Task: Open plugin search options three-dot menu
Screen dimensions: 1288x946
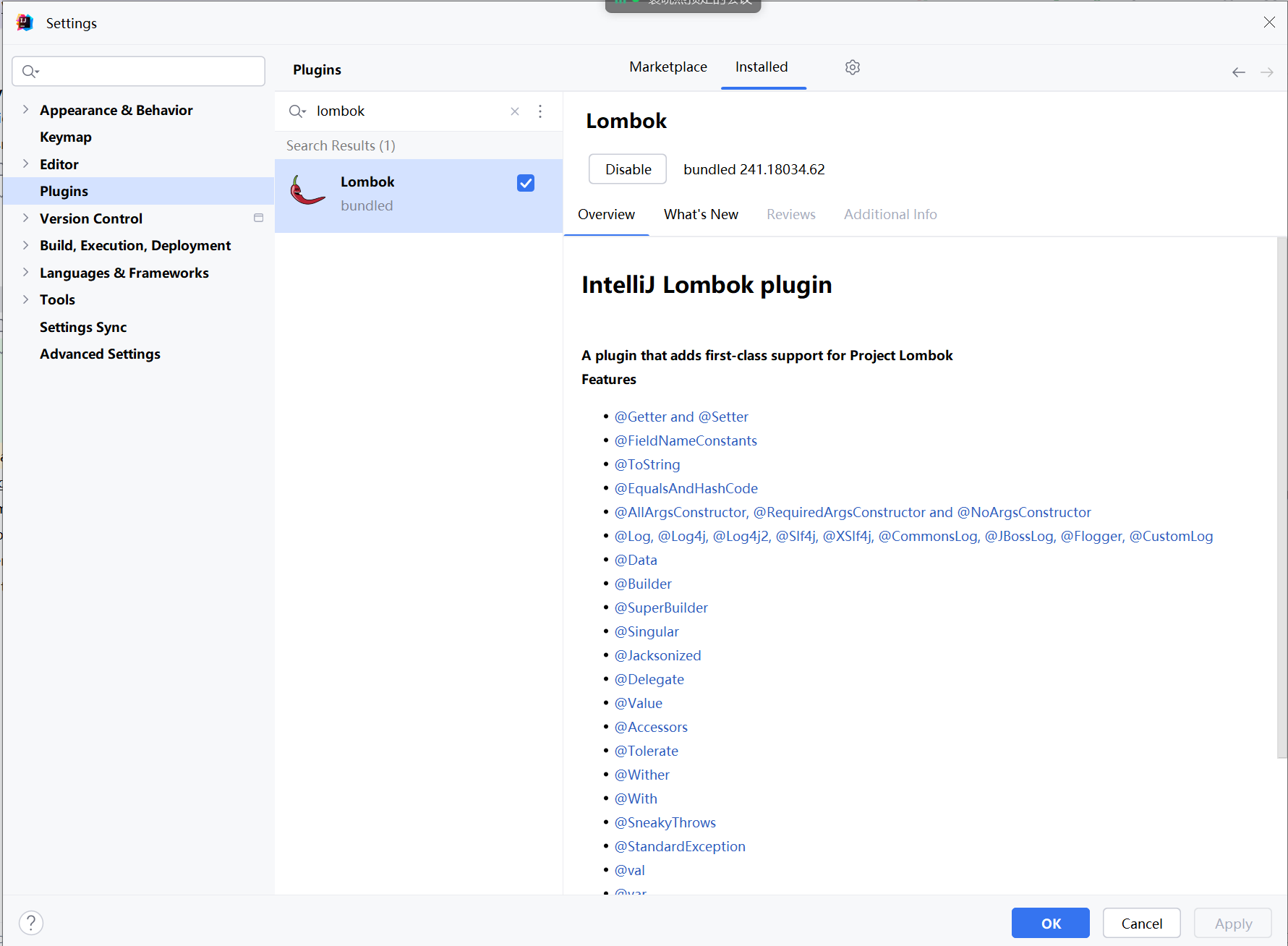Action: pos(540,111)
